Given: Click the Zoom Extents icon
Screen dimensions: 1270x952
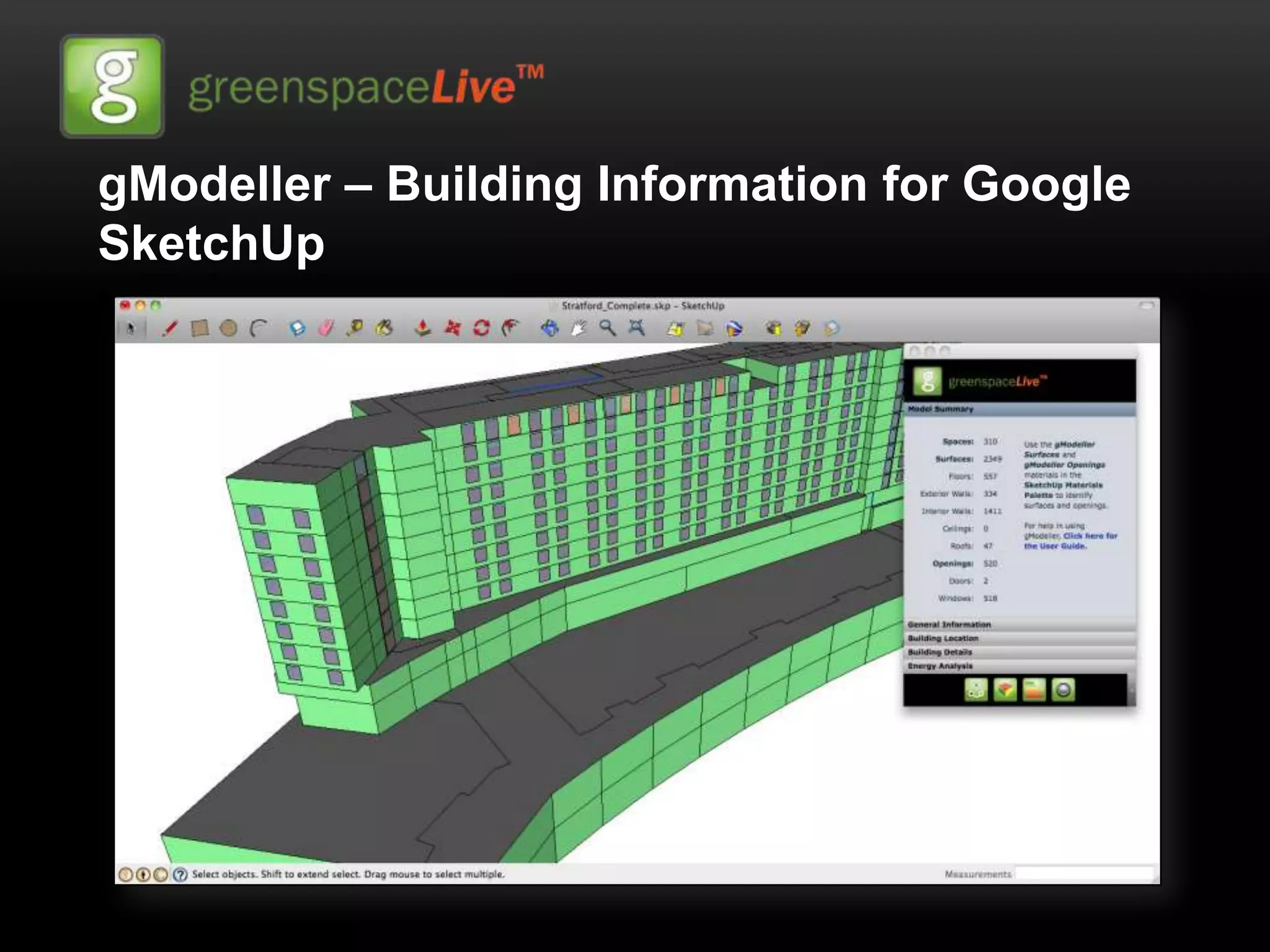Looking at the screenshot, I should point(637,328).
